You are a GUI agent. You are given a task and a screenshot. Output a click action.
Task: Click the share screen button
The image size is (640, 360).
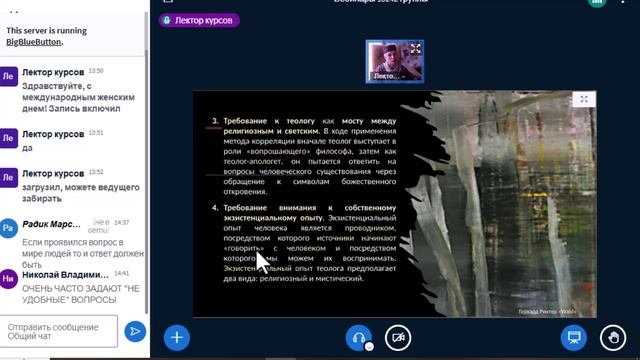[574, 338]
